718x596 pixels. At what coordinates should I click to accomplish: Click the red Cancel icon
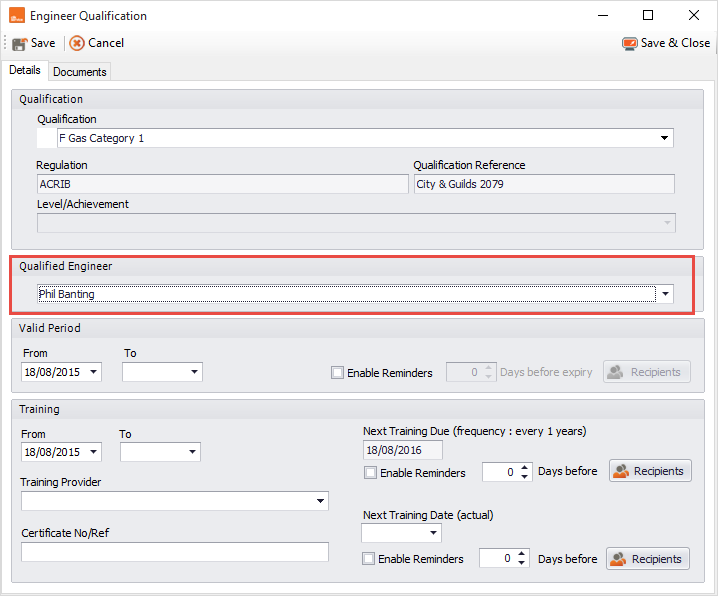(x=77, y=44)
